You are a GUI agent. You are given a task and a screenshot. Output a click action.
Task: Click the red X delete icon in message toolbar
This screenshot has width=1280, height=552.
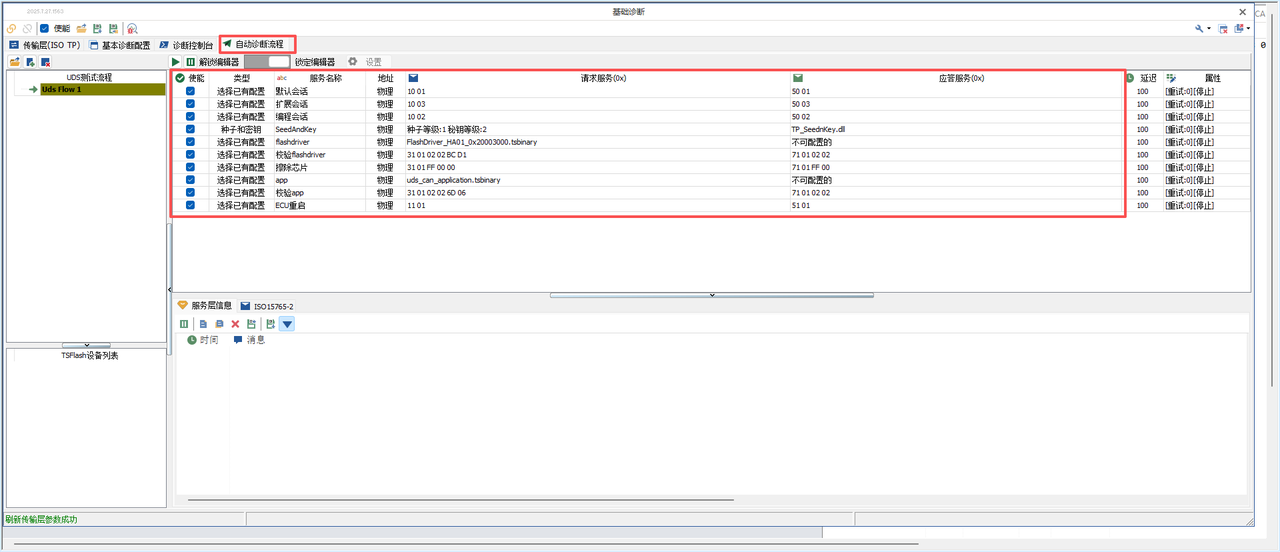pos(235,324)
